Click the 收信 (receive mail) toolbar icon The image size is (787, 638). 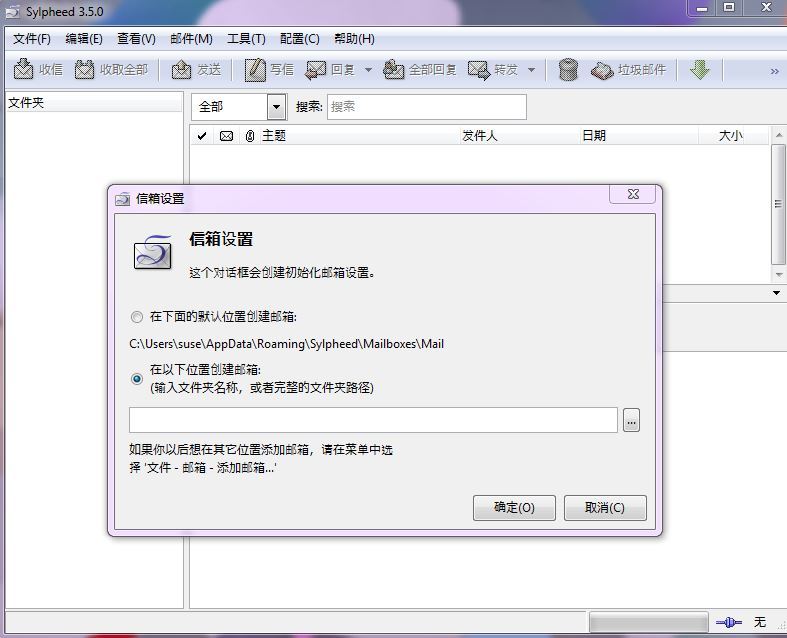coord(23,69)
